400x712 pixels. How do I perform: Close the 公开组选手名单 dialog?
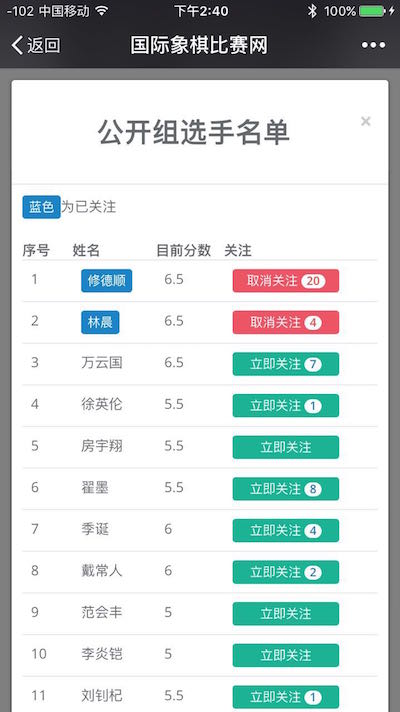[365, 121]
